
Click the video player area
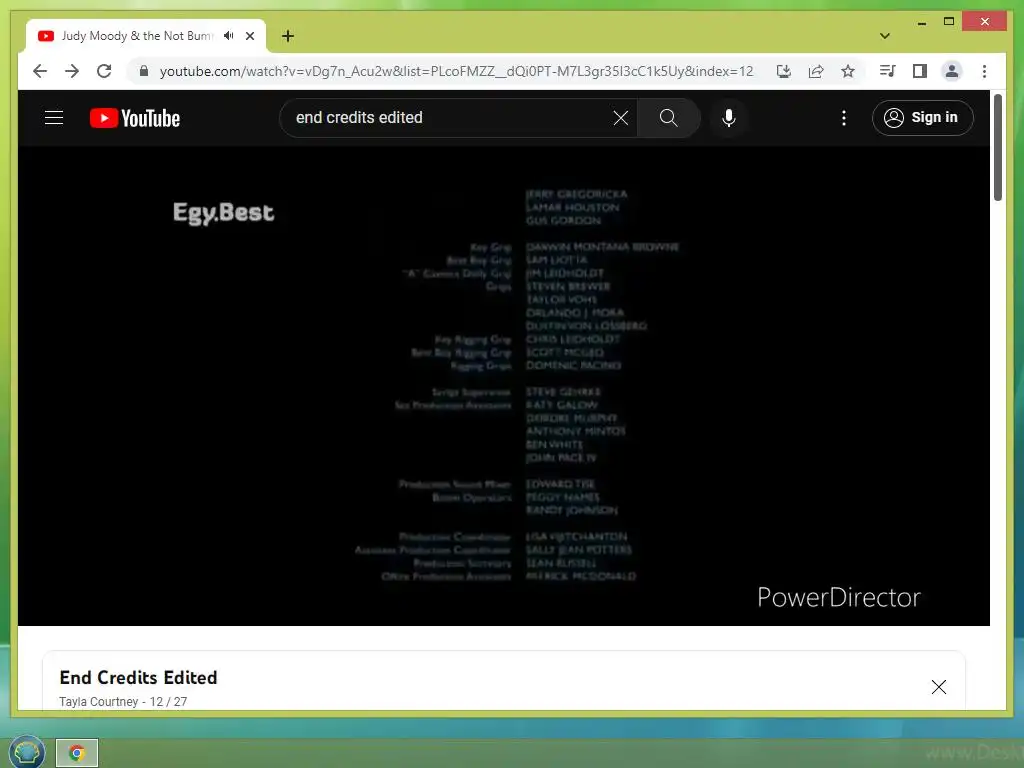point(504,385)
